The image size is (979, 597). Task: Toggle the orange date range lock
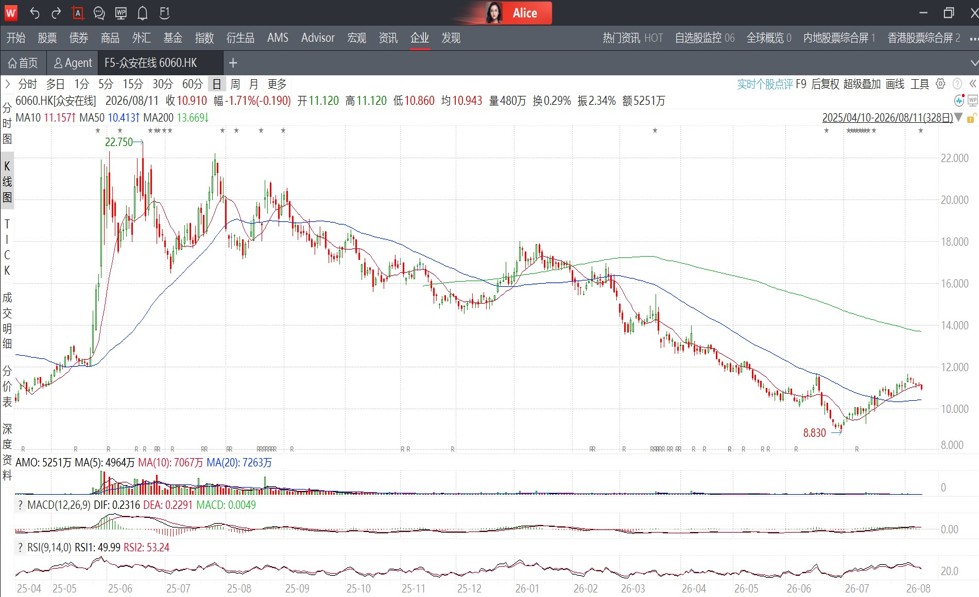tap(971, 118)
